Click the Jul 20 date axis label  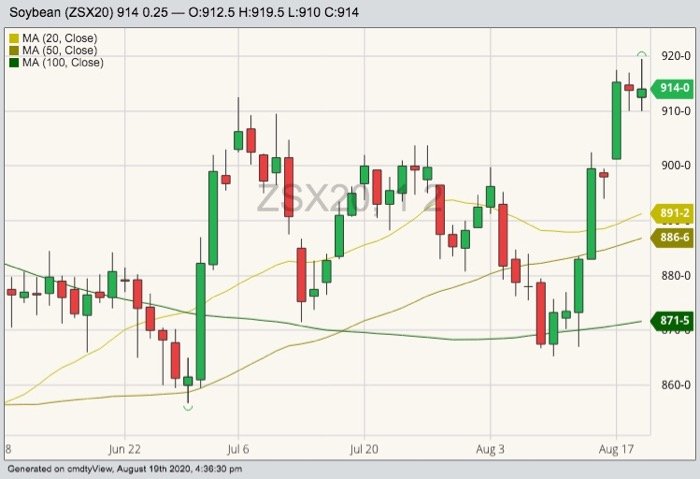364,449
